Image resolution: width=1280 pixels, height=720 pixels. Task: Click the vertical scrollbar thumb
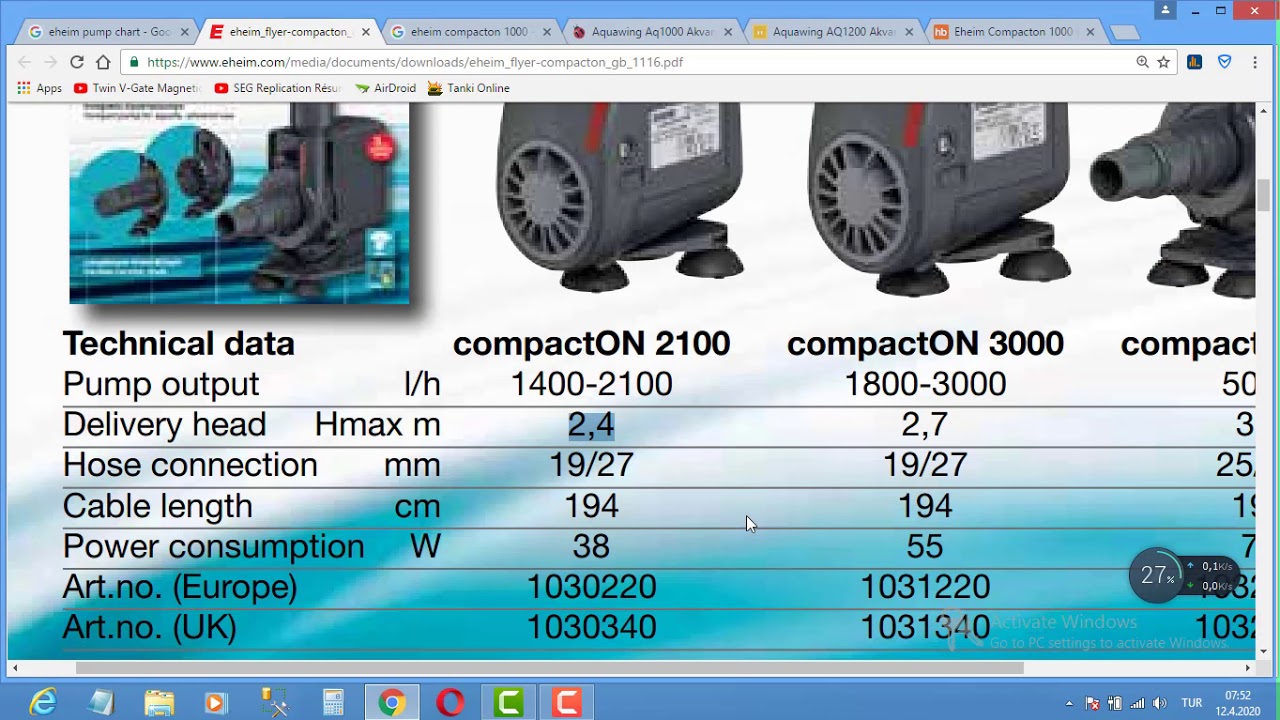click(x=1264, y=196)
